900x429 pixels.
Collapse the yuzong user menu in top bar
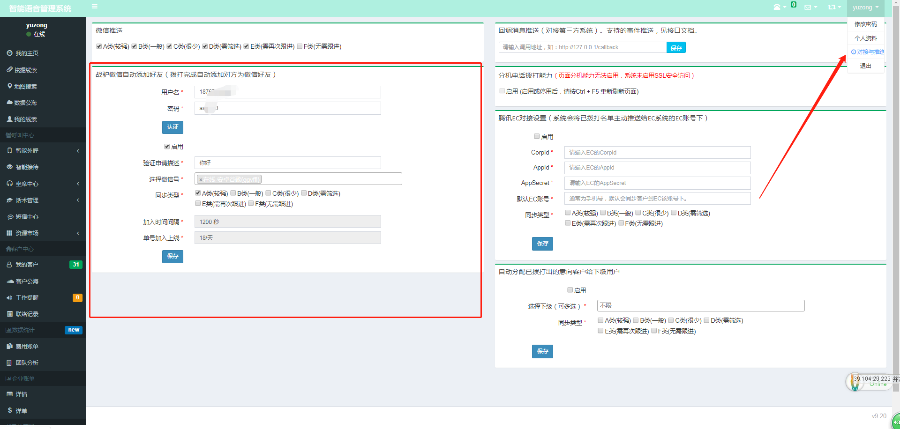pos(866,7)
